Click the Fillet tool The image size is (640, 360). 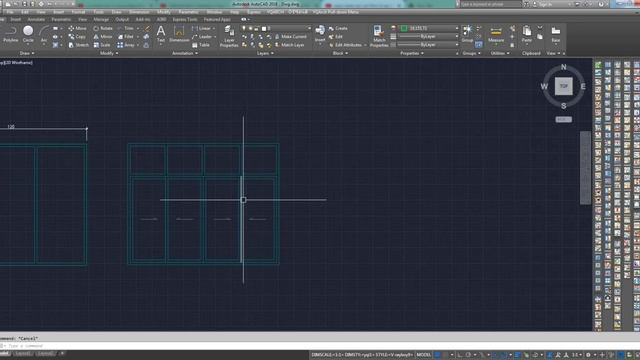click(x=126, y=37)
